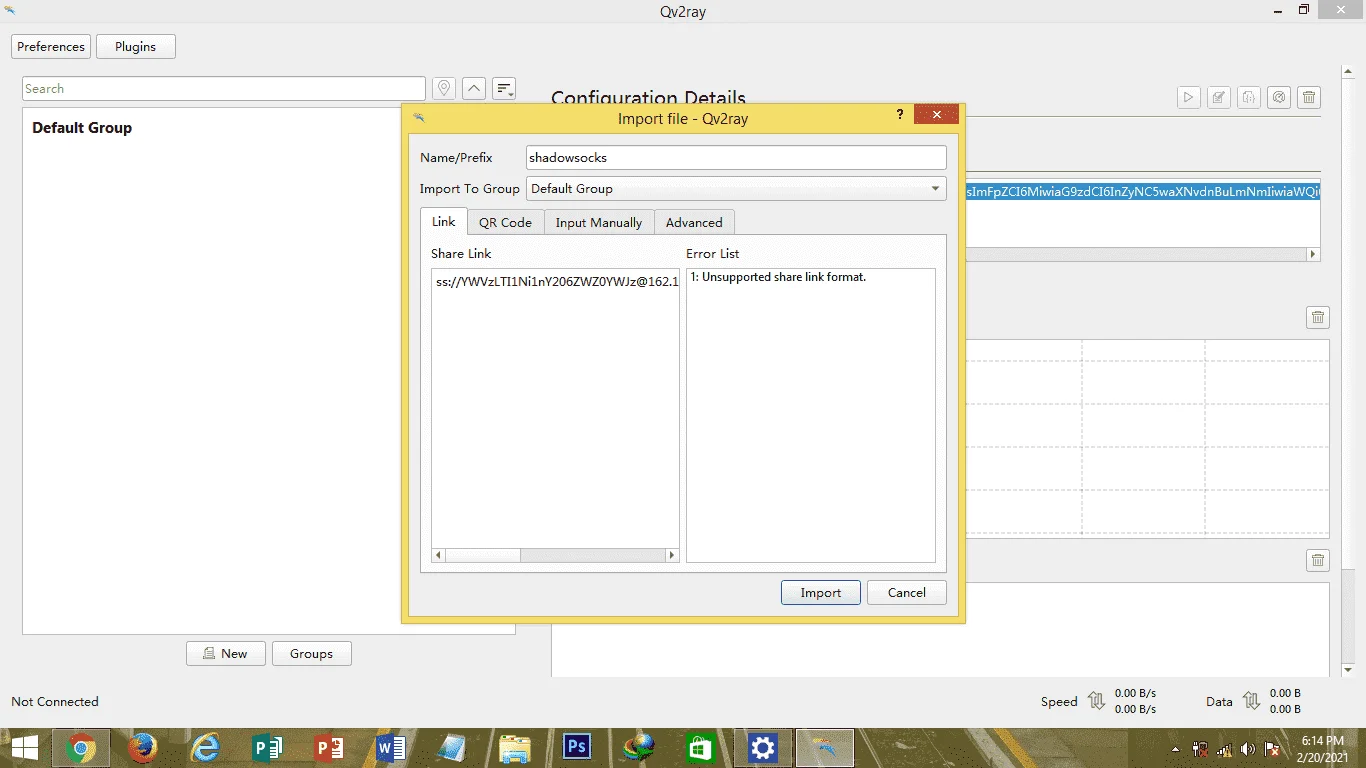Click the Speed up/down arrows icon
Image resolution: width=1366 pixels, height=768 pixels.
[x=1096, y=701]
